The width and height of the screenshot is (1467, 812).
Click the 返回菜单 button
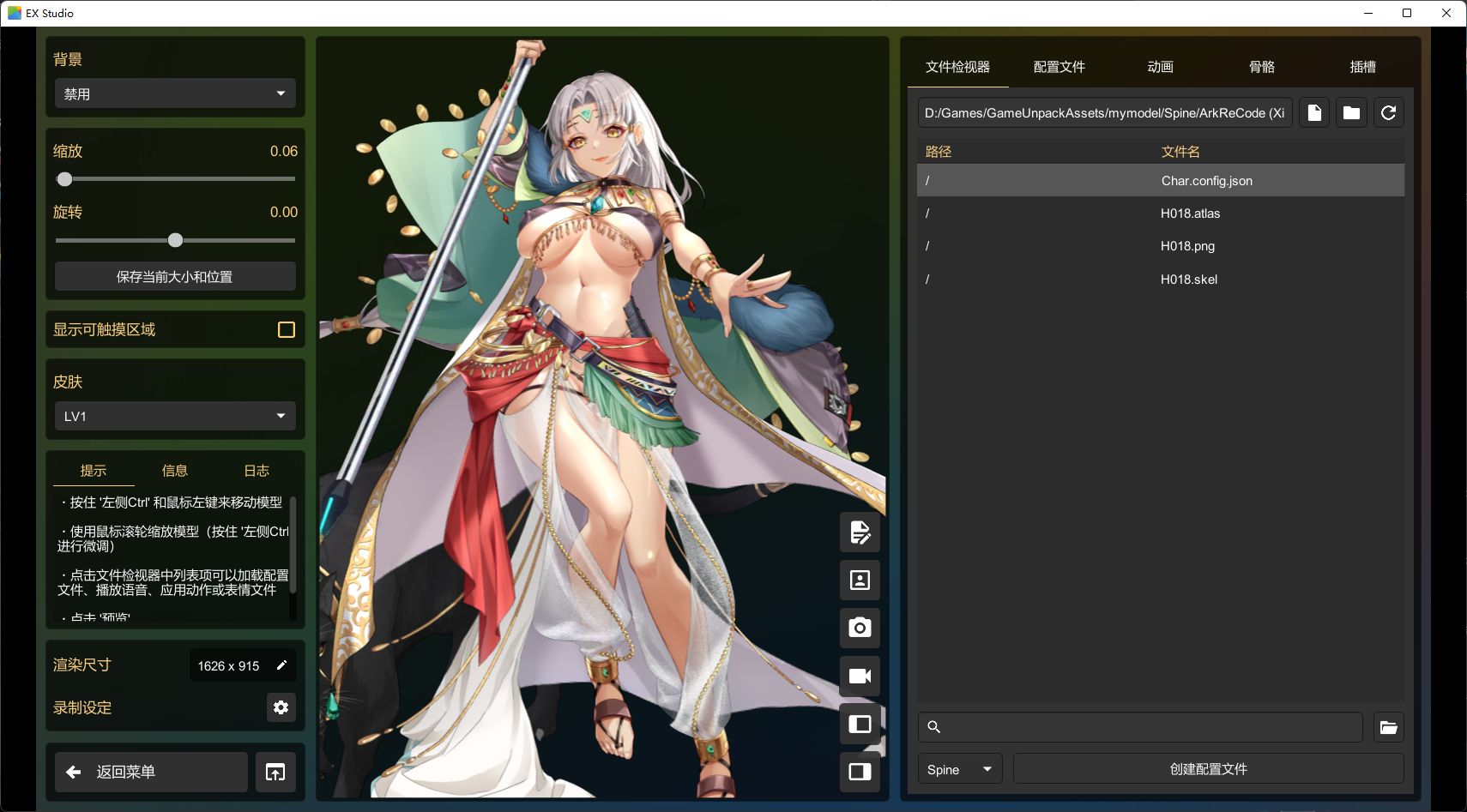[x=151, y=772]
